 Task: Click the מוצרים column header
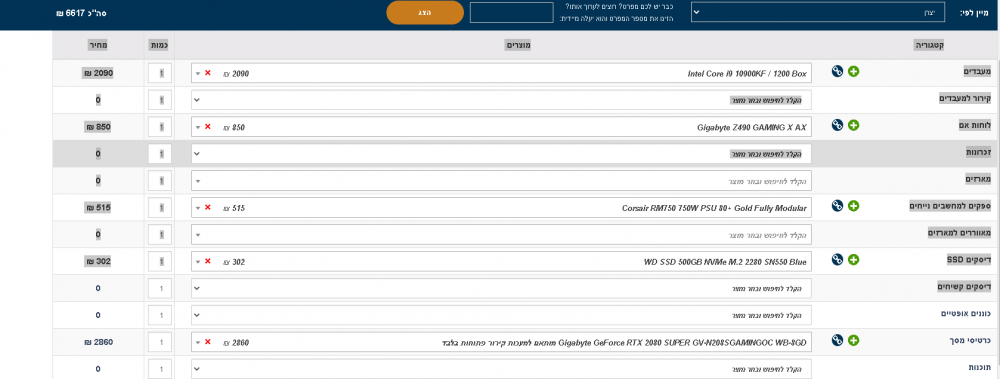click(519, 45)
